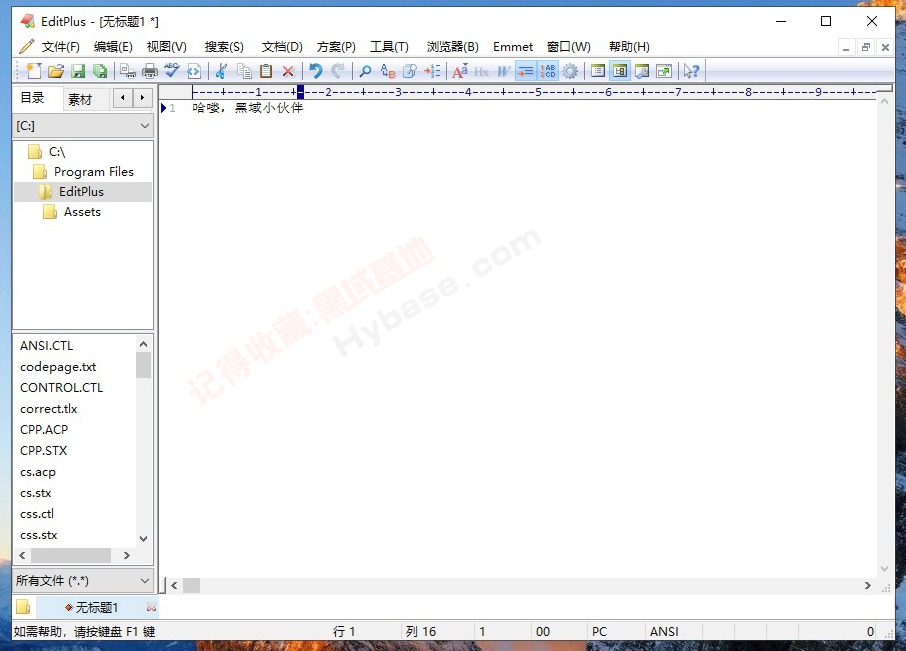Open the 搜索(S) menu
This screenshot has width=906, height=651.
tap(224, 47)
